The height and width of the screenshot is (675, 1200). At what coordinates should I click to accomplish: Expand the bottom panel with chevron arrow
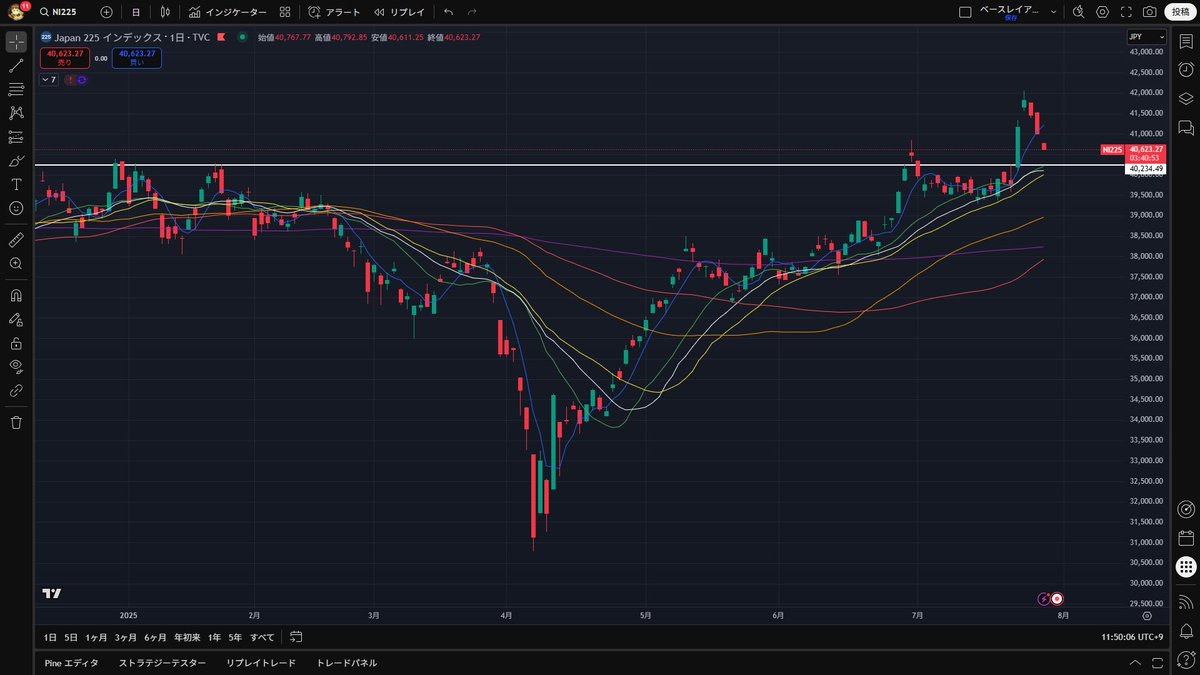[x=1135, y=663]
